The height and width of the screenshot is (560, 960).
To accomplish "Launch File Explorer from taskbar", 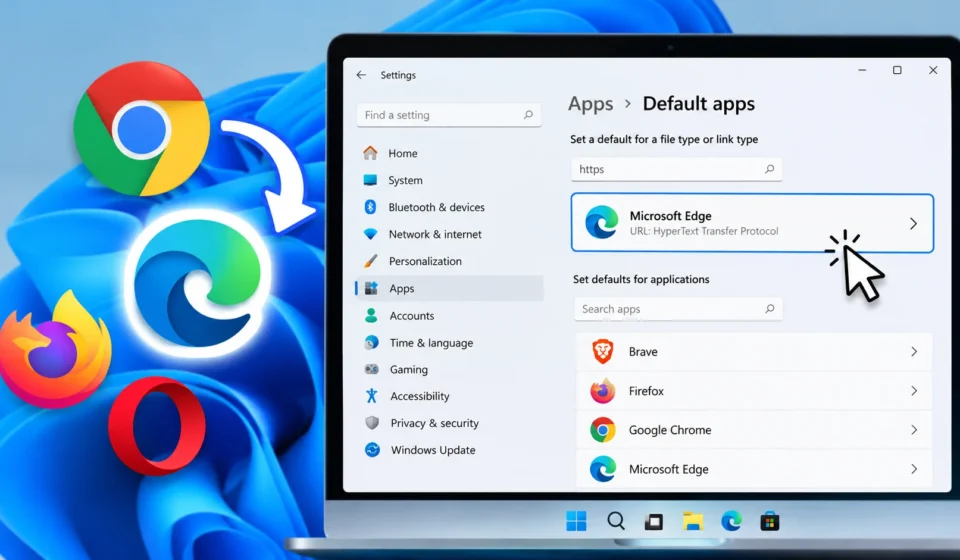I will click(693, 521).
